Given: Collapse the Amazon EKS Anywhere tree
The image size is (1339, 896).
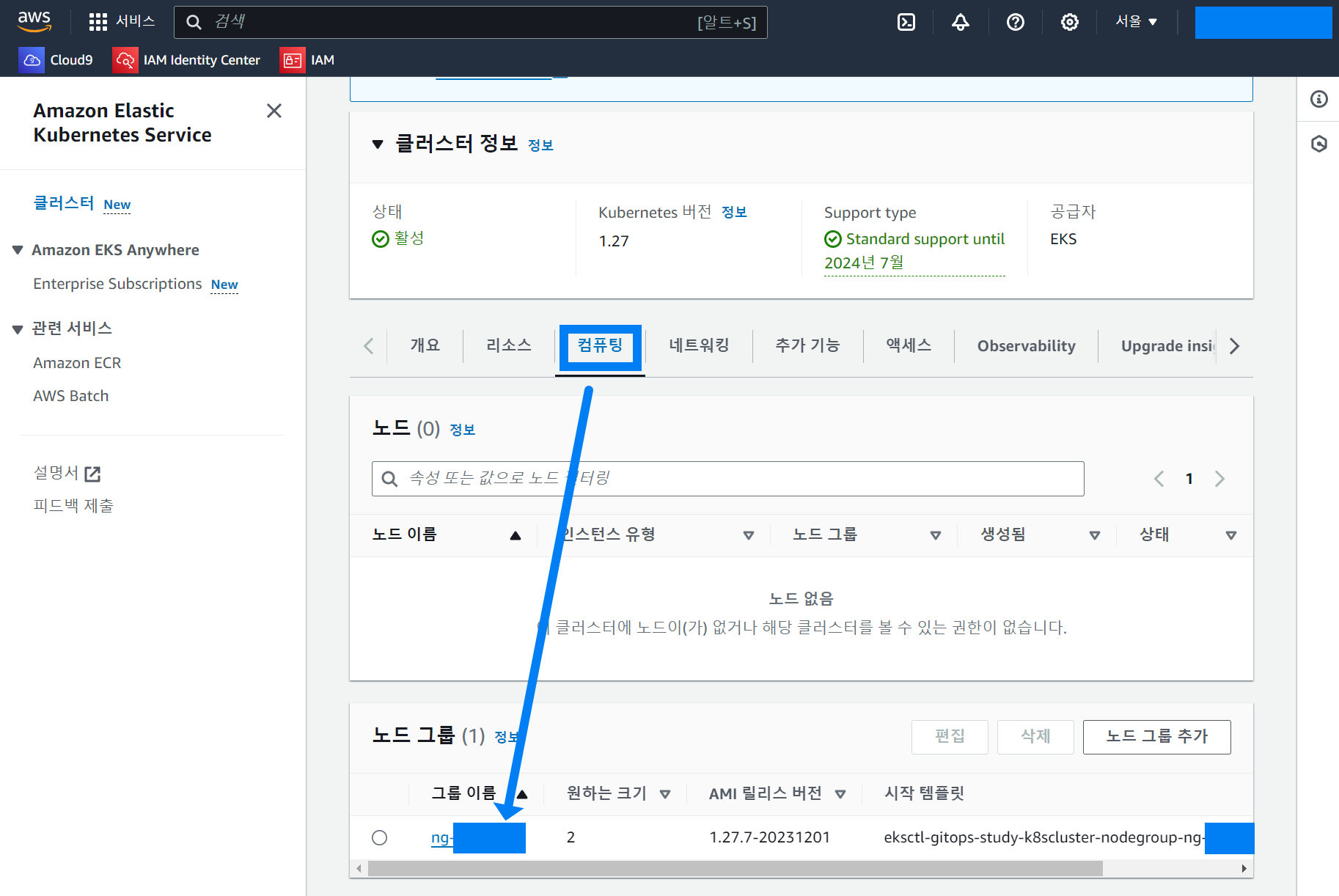Looking at the screenshot, I should click(18, 250).
